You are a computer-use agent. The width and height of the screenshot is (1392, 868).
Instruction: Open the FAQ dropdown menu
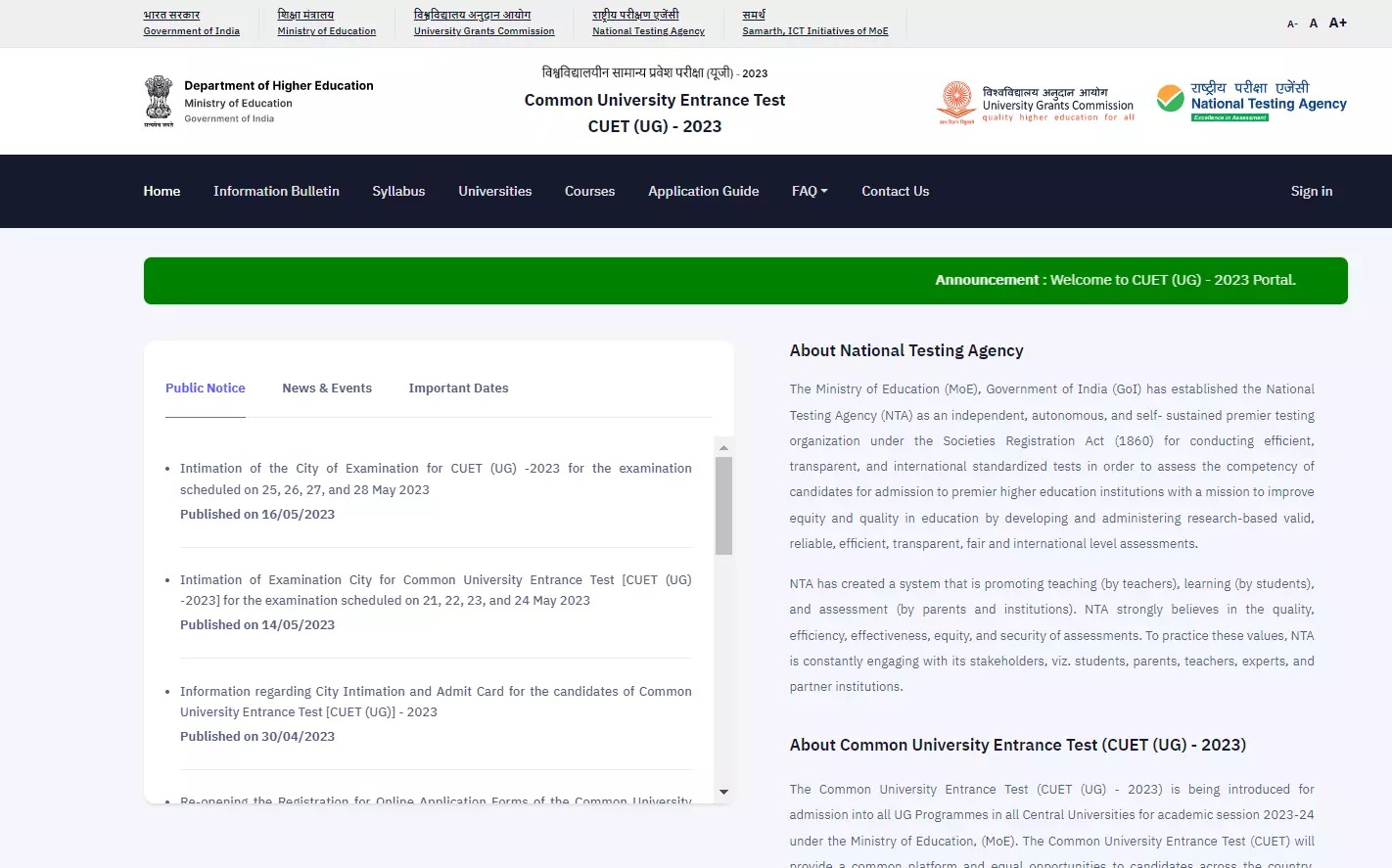point(809,191)
